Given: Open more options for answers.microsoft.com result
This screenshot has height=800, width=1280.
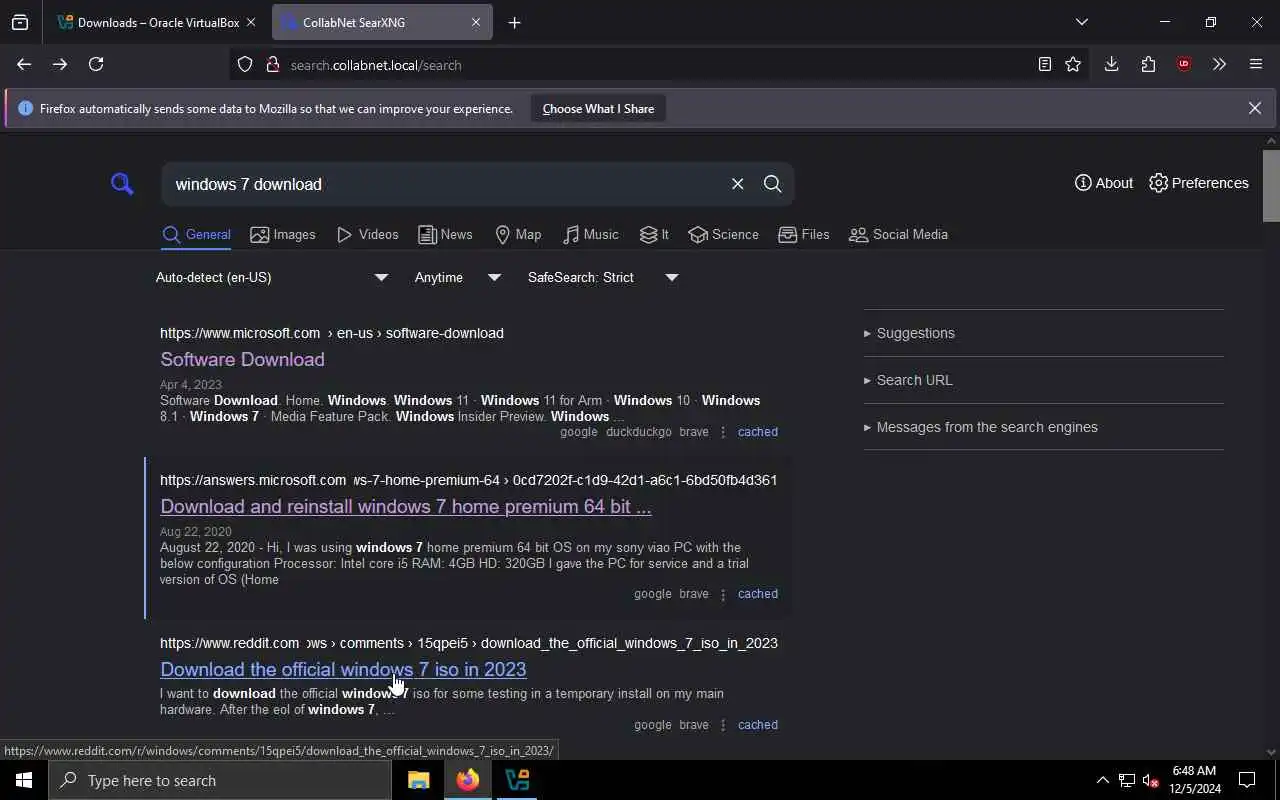Looking at the screenshot, I should click(x=723, y=594).
